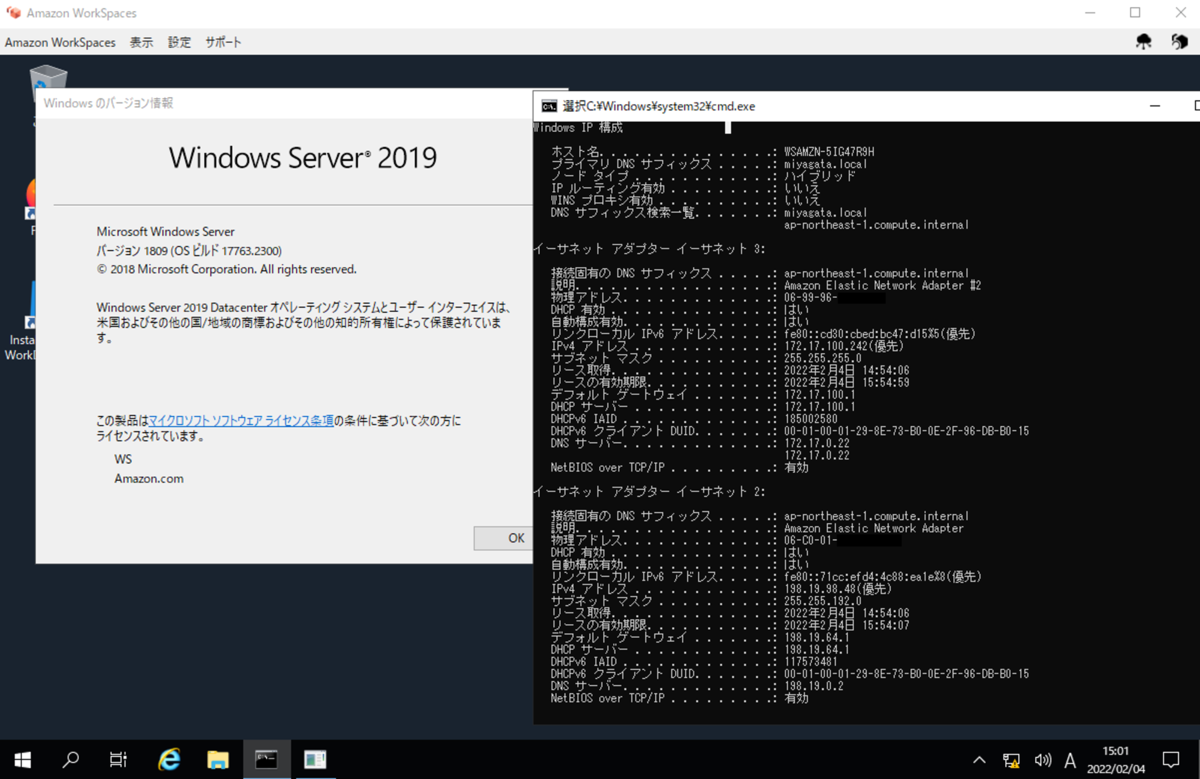The width and height of the screenshot is (1200, 779).
Task: Switch to the cmd.exe taskbar icon
Action: (266, 759)
